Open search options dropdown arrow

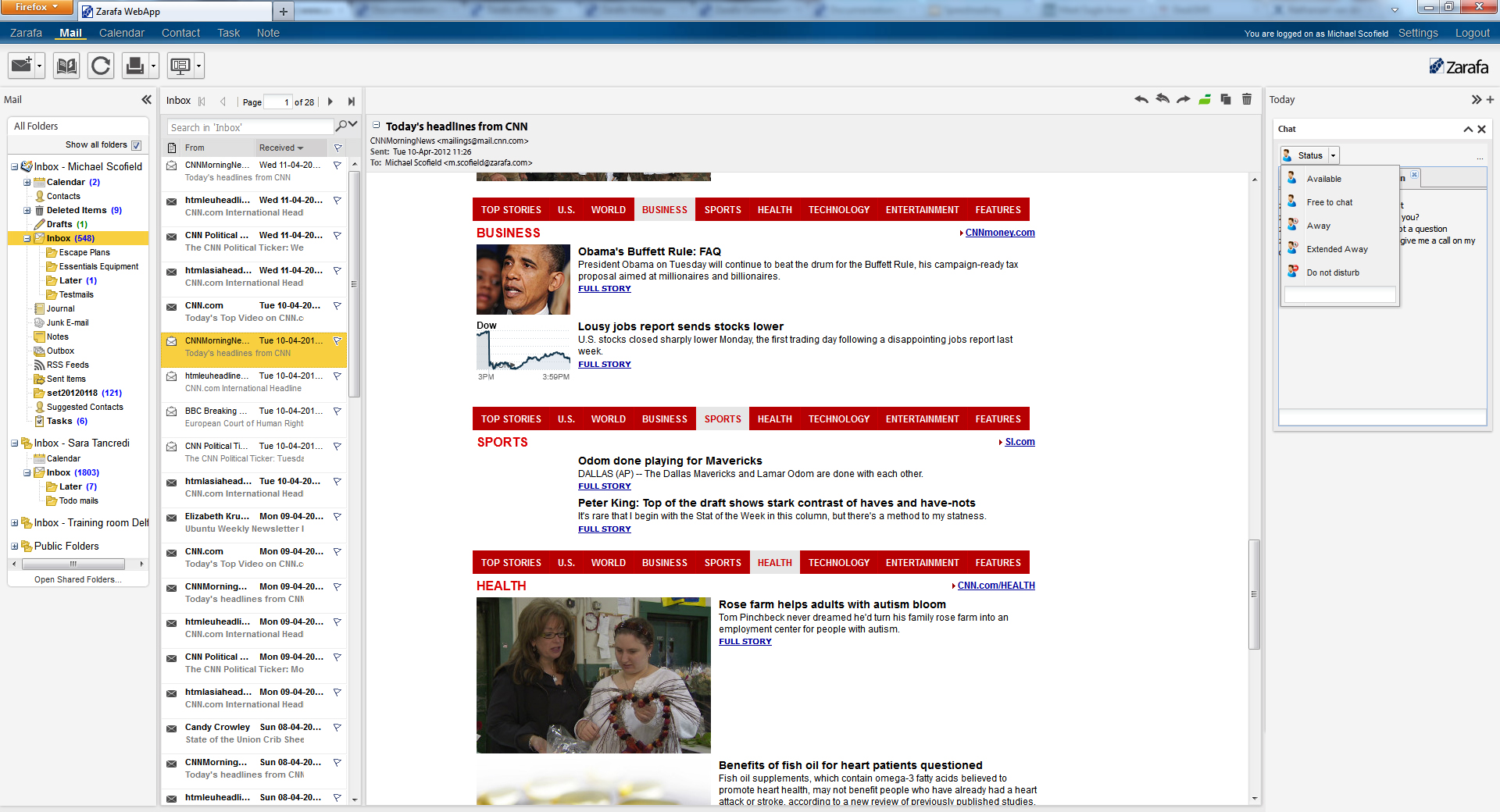click(x=353, y=124)
